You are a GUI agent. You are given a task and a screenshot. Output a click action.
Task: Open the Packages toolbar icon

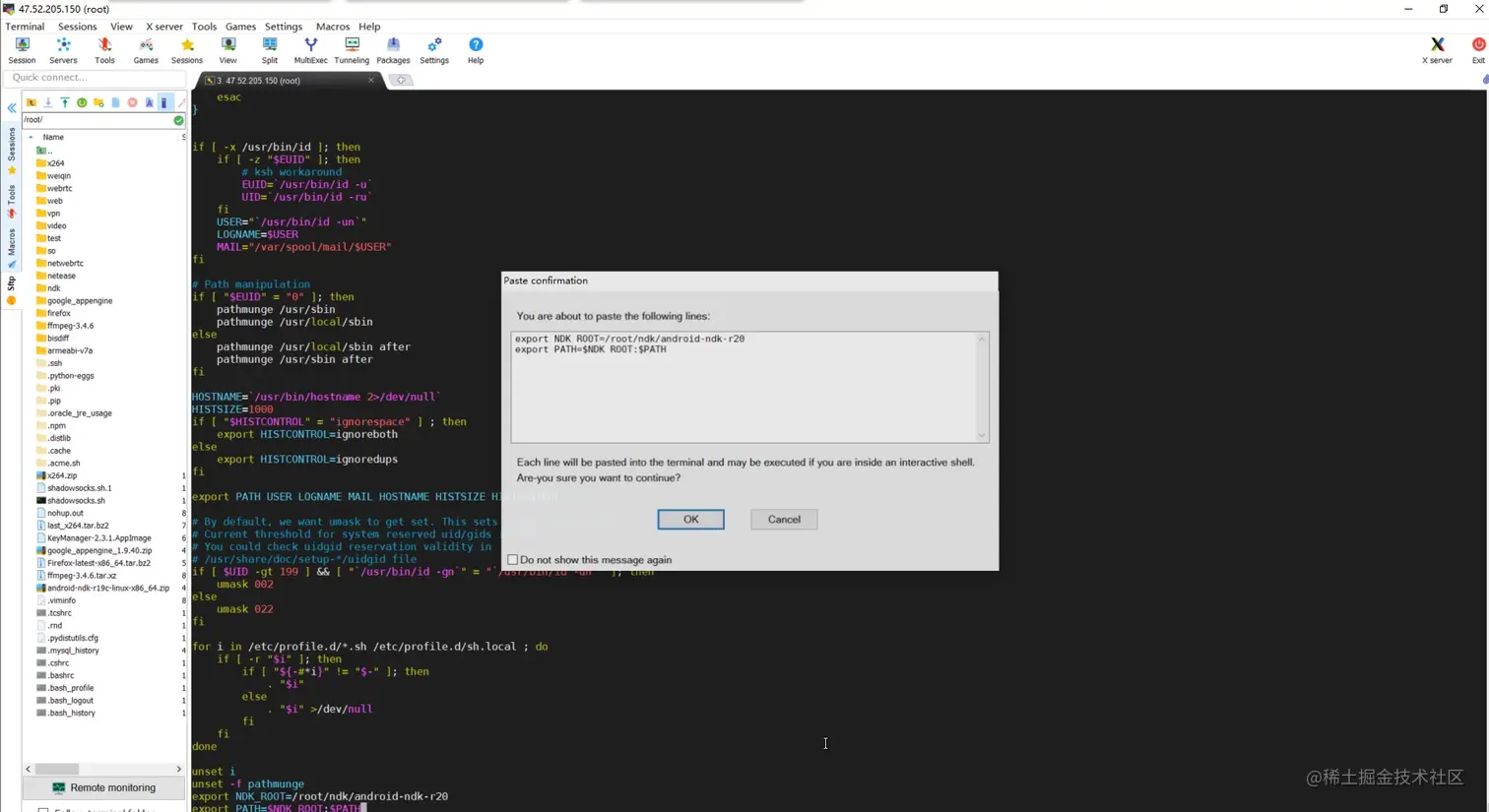393,50
